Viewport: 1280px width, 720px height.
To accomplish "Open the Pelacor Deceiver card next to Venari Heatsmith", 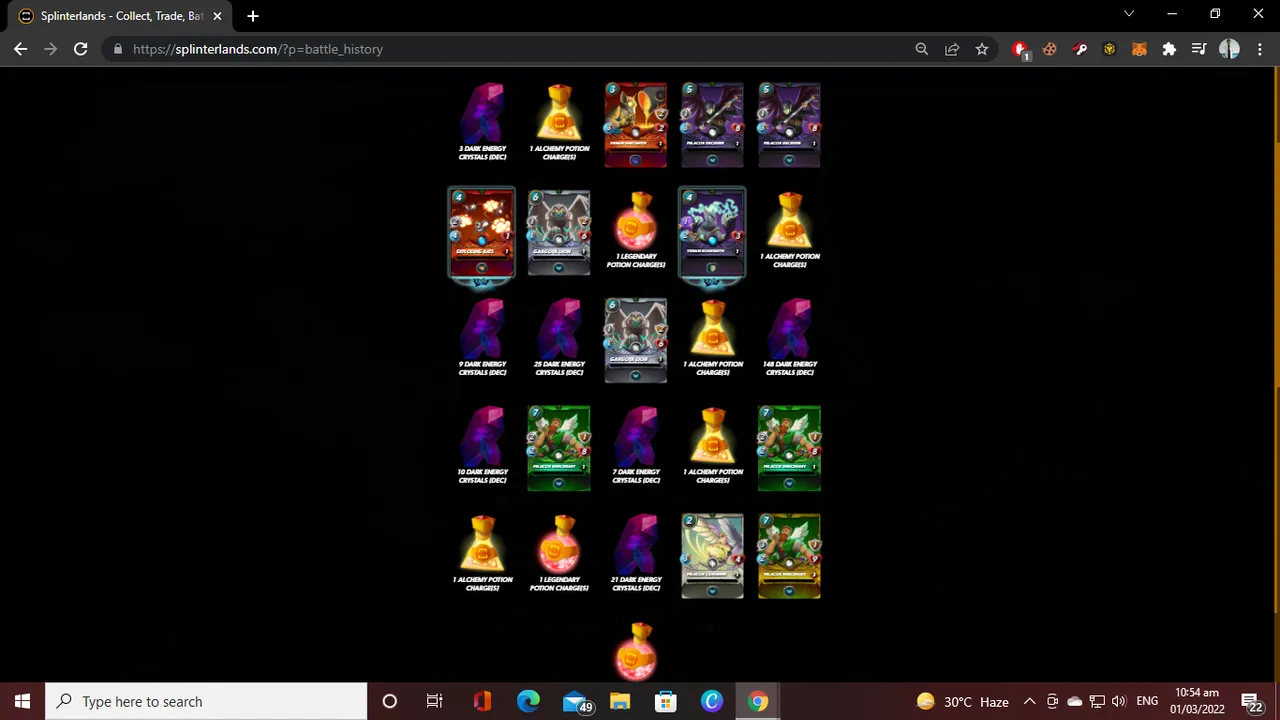I will tap(713, 125).
